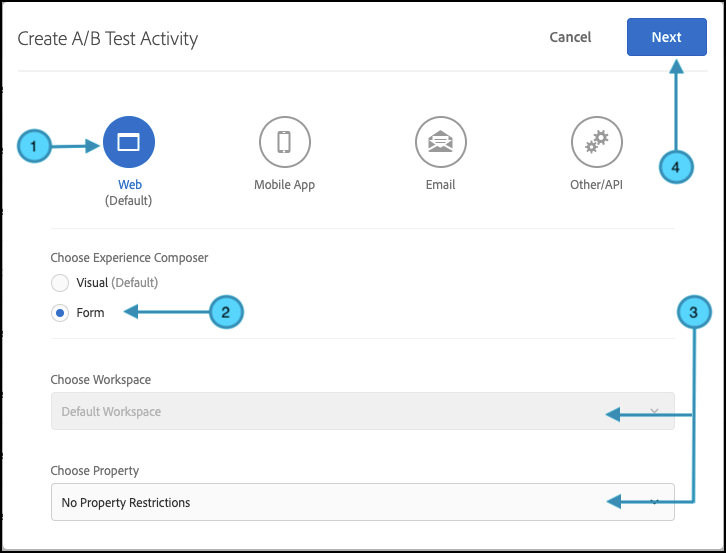Click the numbered callout marker 2

[226, 312]
